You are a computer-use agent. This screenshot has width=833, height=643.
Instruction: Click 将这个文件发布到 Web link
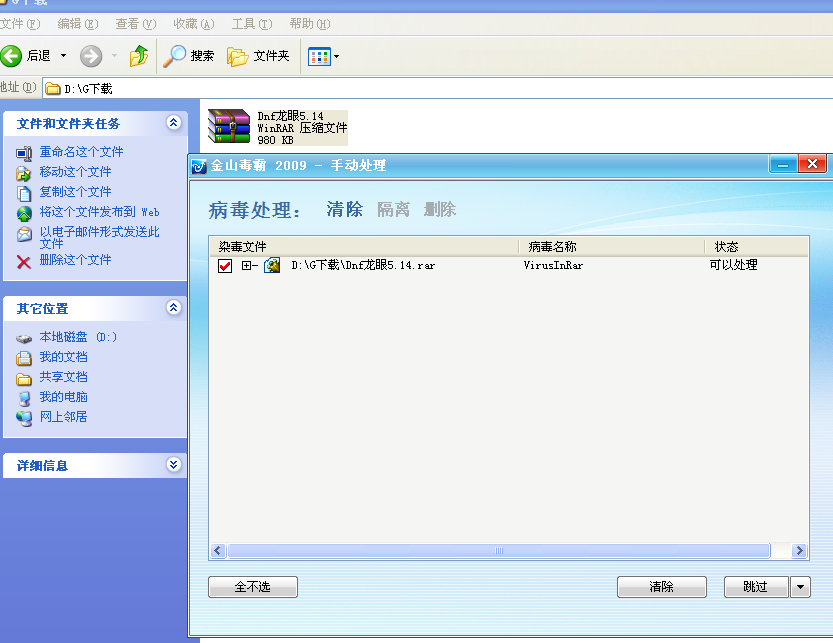click(99, 212)
